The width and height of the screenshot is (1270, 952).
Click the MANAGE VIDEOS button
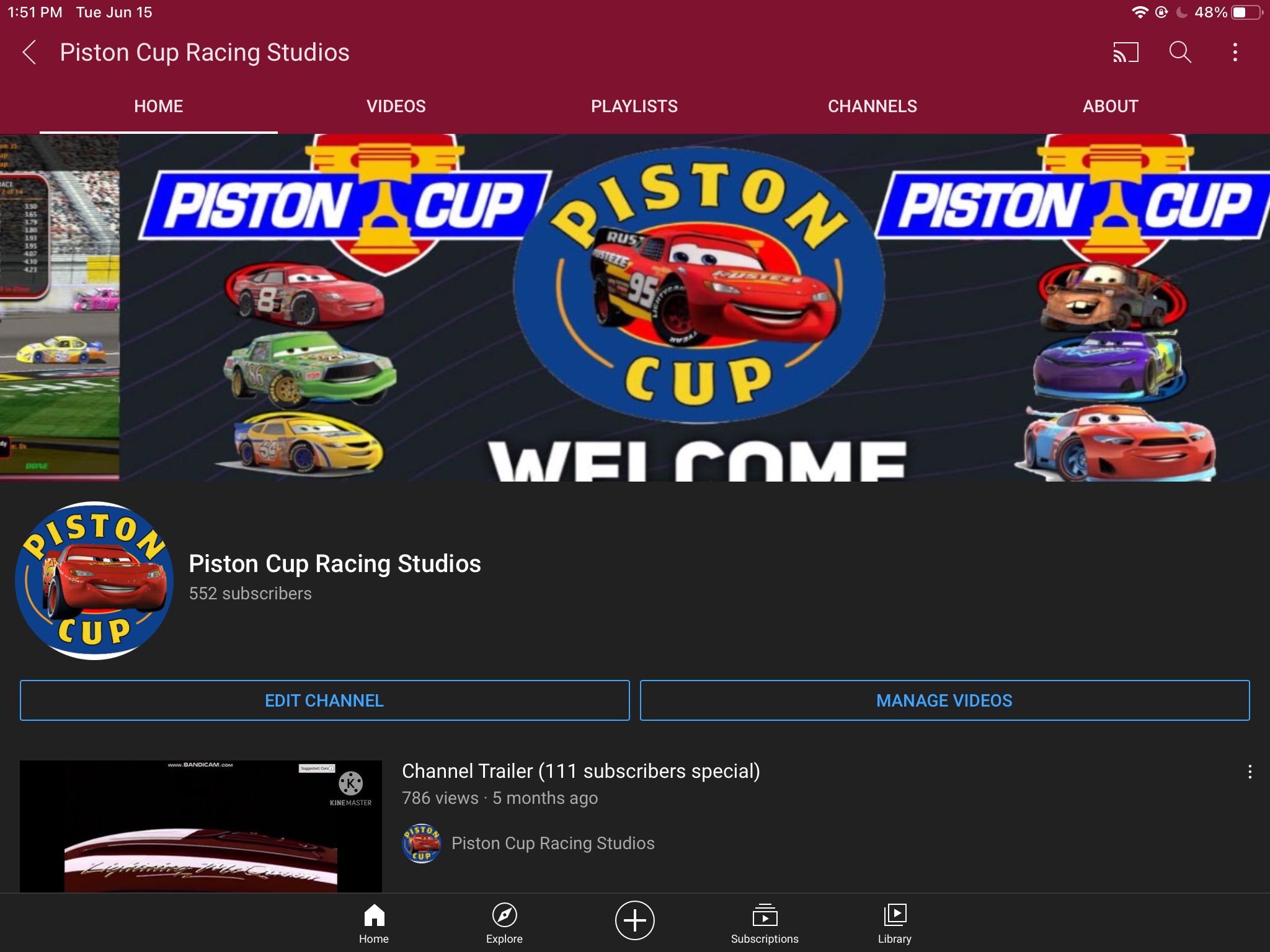[x=944, y=700]
